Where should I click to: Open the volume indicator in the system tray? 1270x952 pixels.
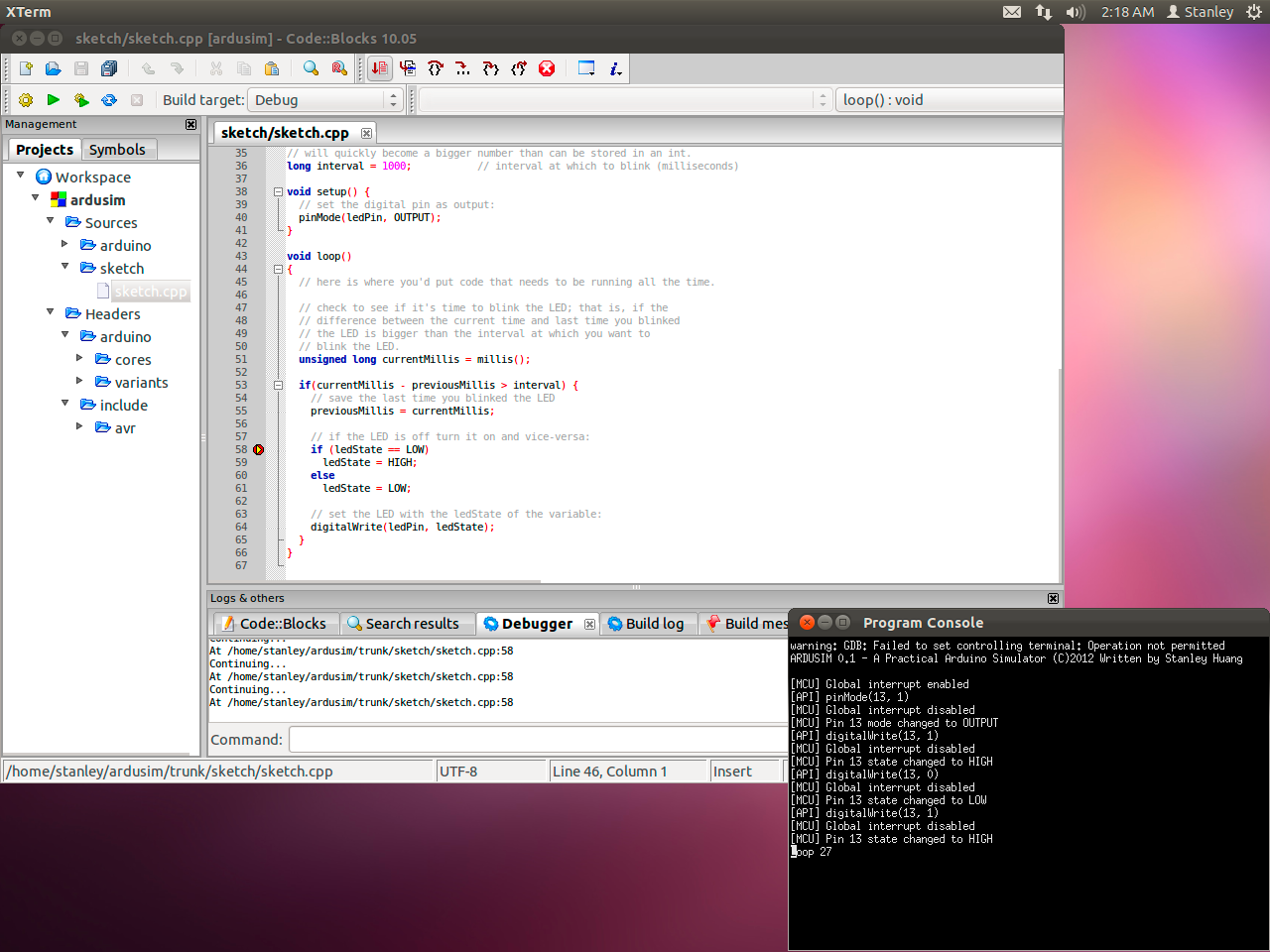(1075, 12)
